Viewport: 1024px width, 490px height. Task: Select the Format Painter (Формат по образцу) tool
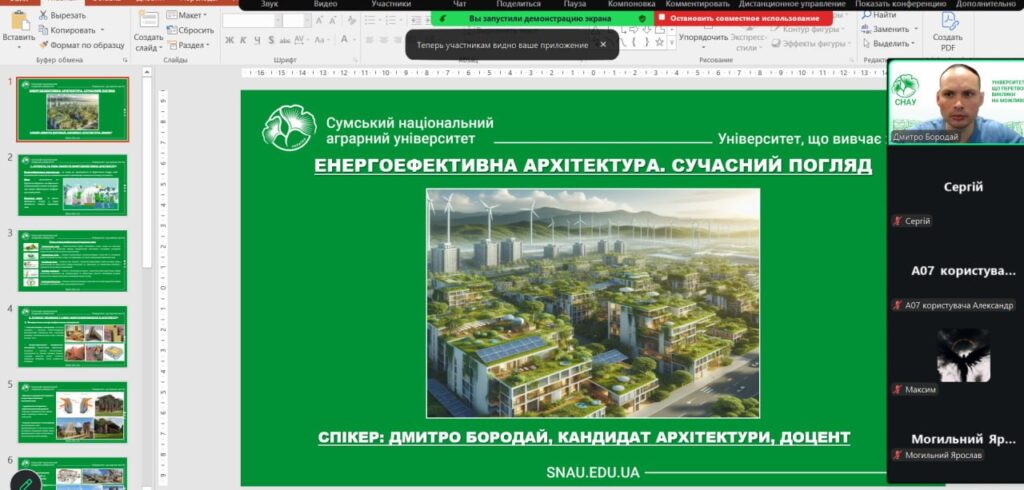pyautogui.click(x=43, y=45)
